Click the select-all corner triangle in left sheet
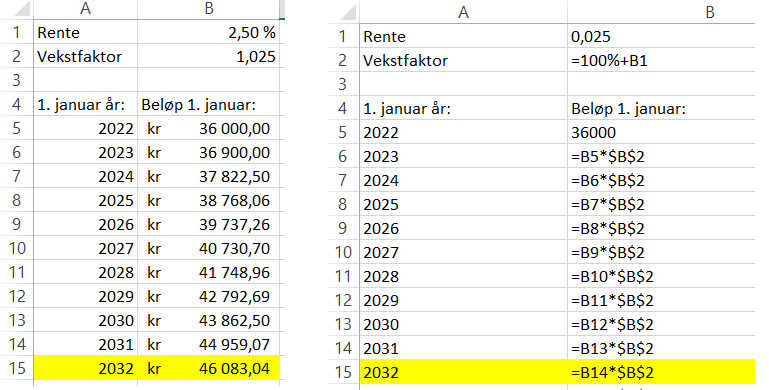Screen dimensions: 769x390 pos(17,9)
